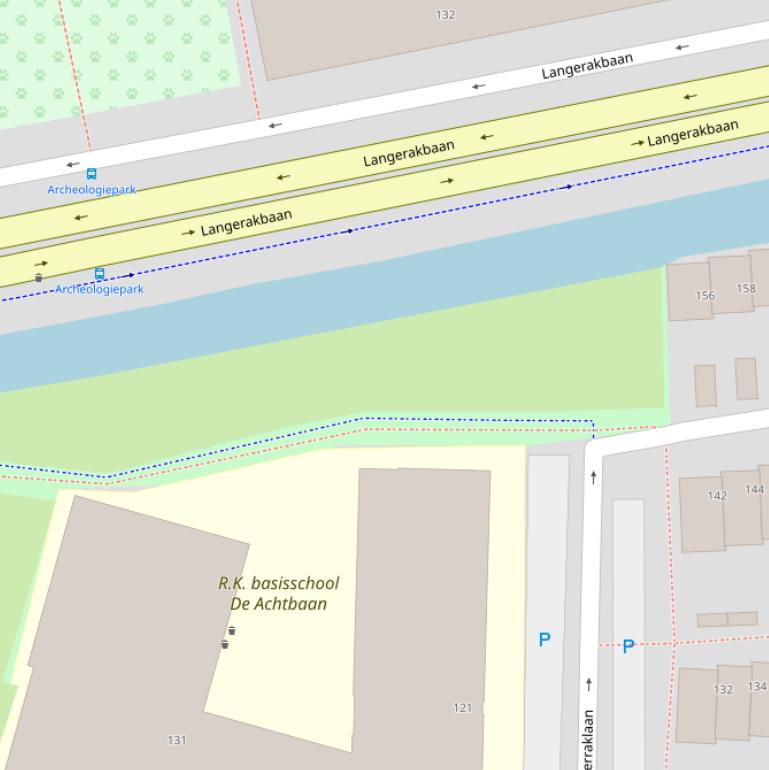769x770 pixels.
Task: Select building number 144
Action: click(754, 489)
